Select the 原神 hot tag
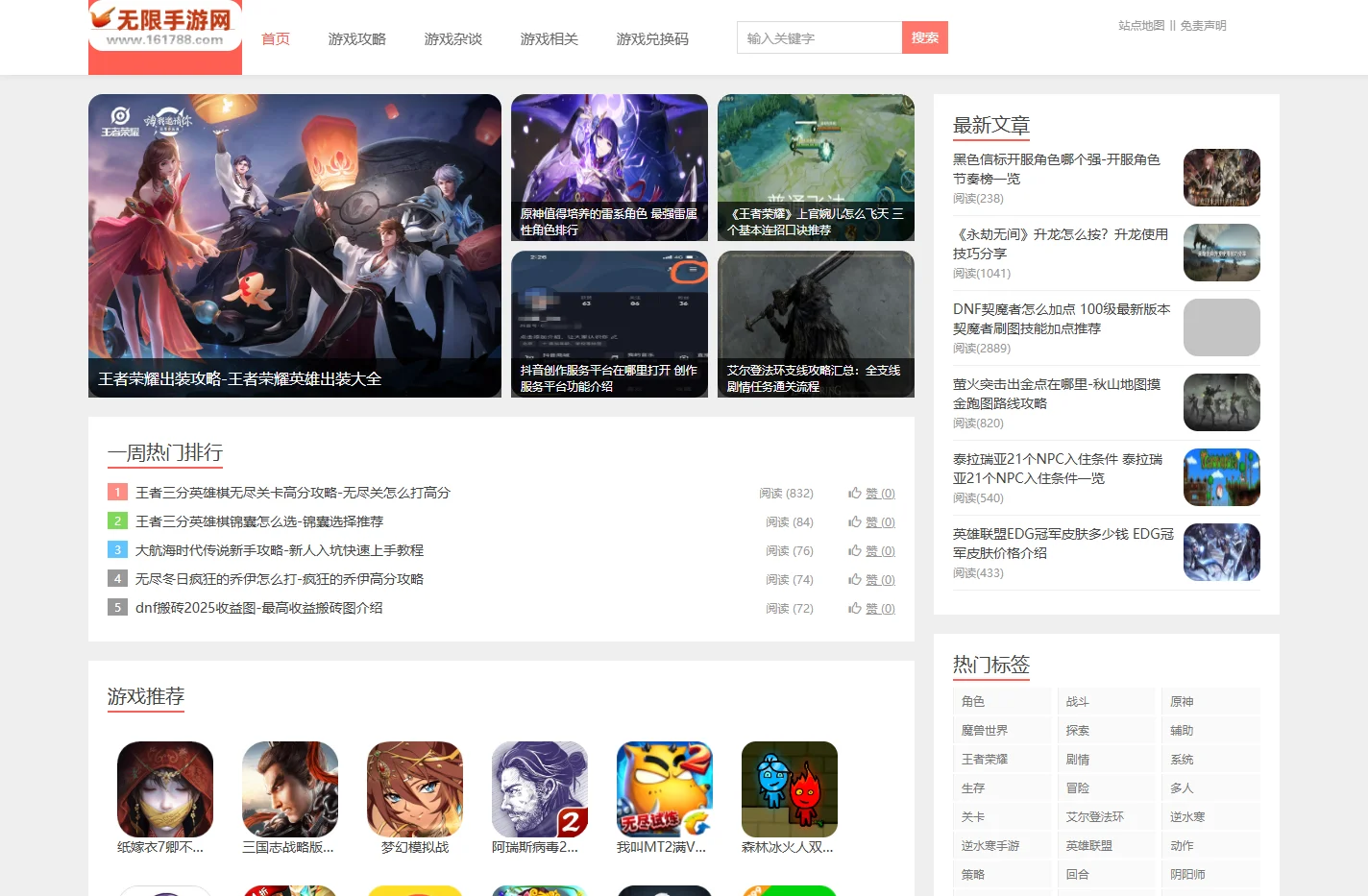This screenshot has height=896, width=1368. point(1211,702)
